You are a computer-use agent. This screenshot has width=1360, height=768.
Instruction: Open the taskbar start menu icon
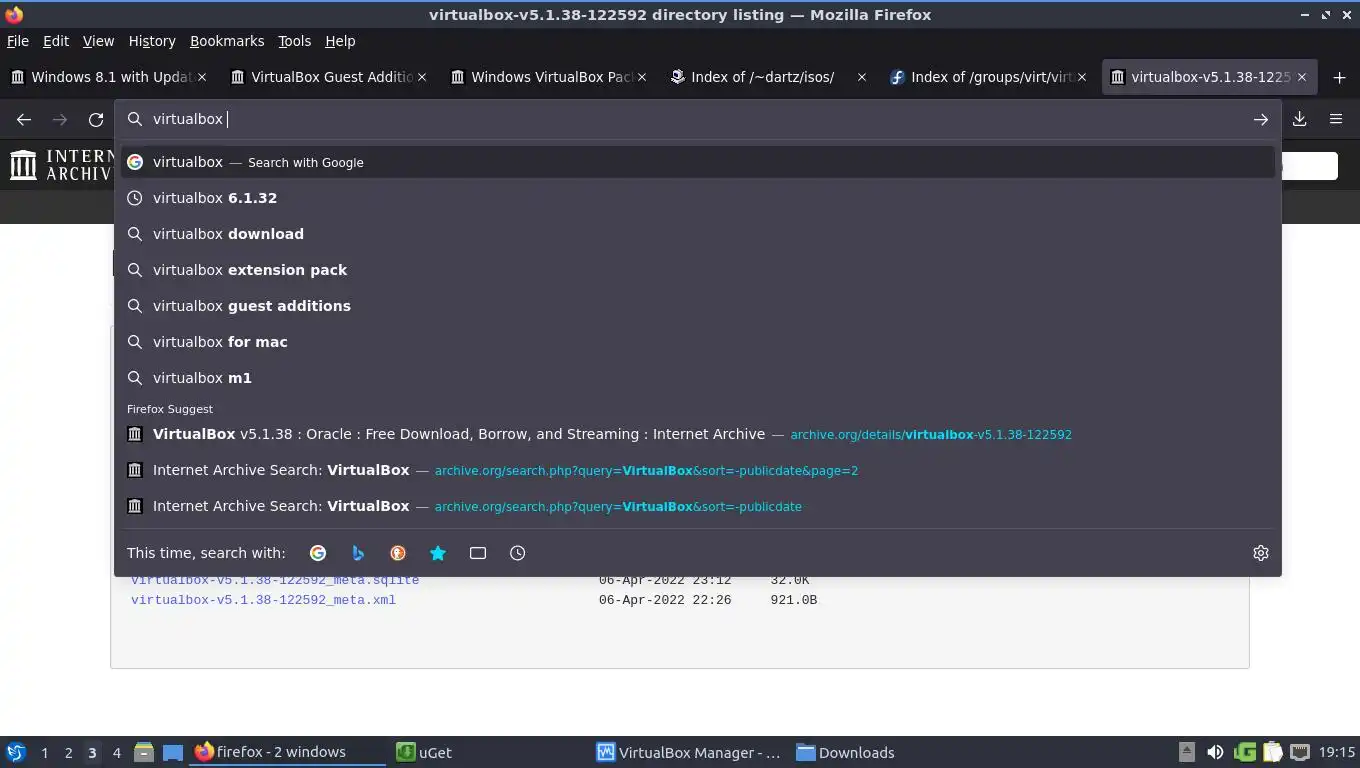tap(16, 752)
